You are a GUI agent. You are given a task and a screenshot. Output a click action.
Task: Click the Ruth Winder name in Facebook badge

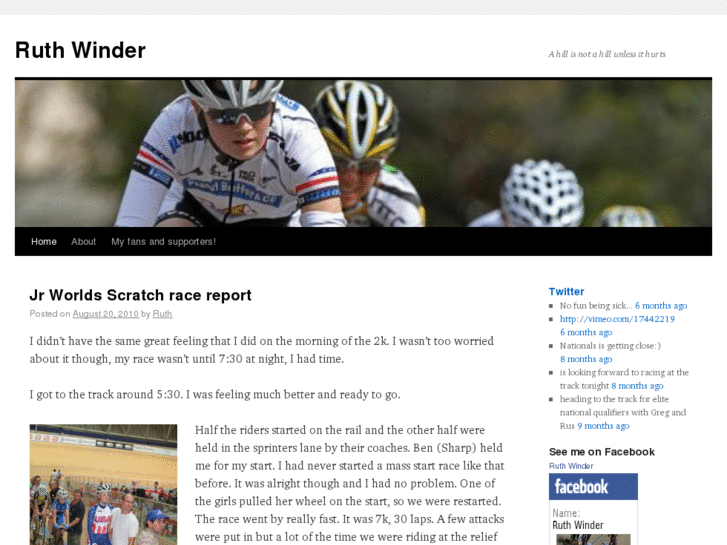click(x=578, y=526)
